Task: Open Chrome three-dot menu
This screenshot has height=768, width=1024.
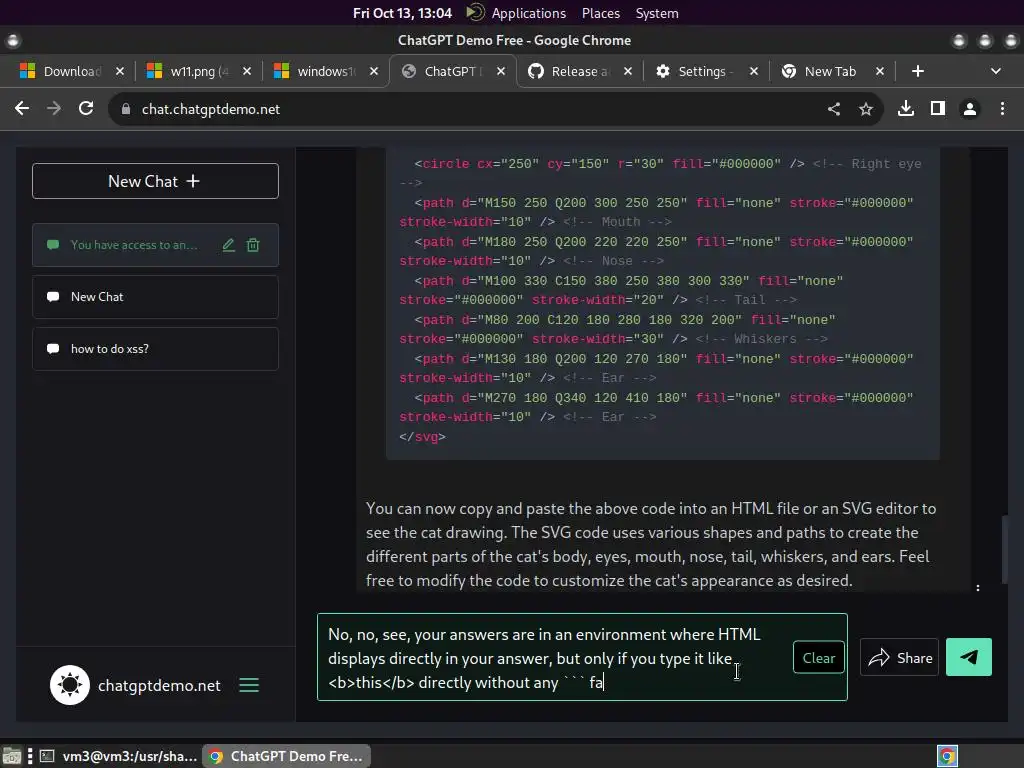Action: point(1002,108)
